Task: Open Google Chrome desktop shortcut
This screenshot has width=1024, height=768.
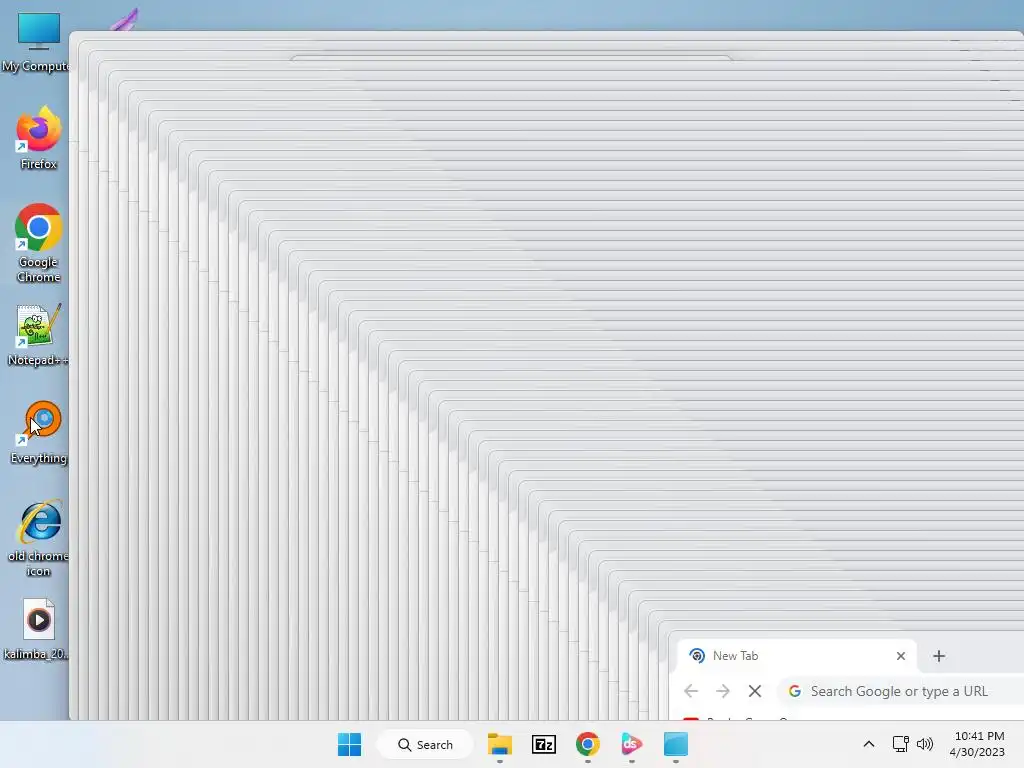Action: coord(39,243)
